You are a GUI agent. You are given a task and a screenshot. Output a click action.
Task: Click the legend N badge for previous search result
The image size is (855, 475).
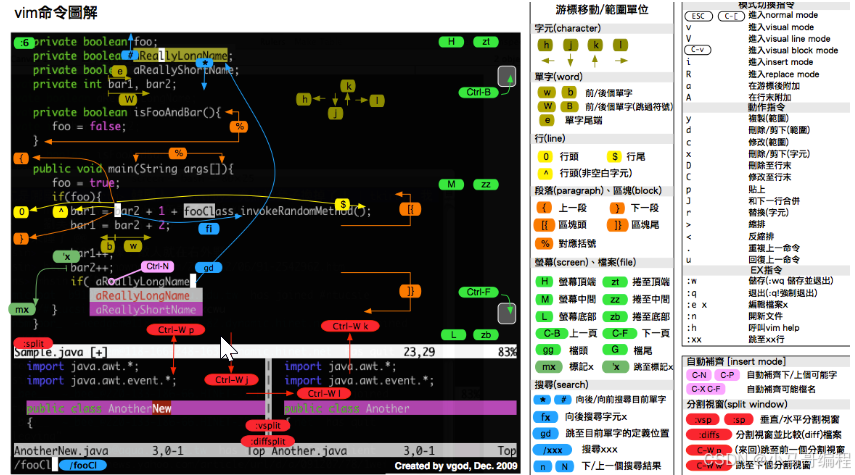(x=564, y=466)
